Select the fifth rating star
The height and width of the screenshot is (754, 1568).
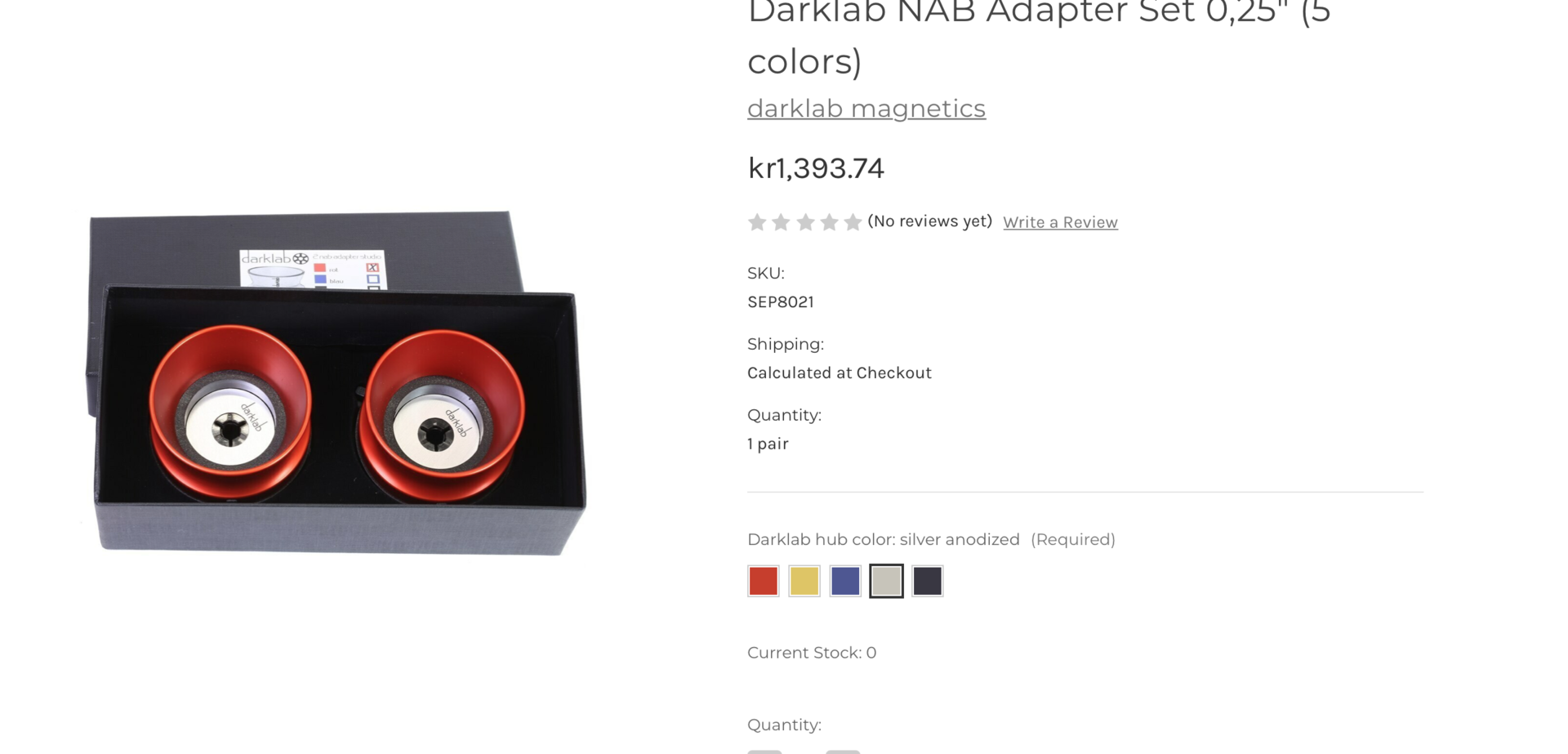853,222
